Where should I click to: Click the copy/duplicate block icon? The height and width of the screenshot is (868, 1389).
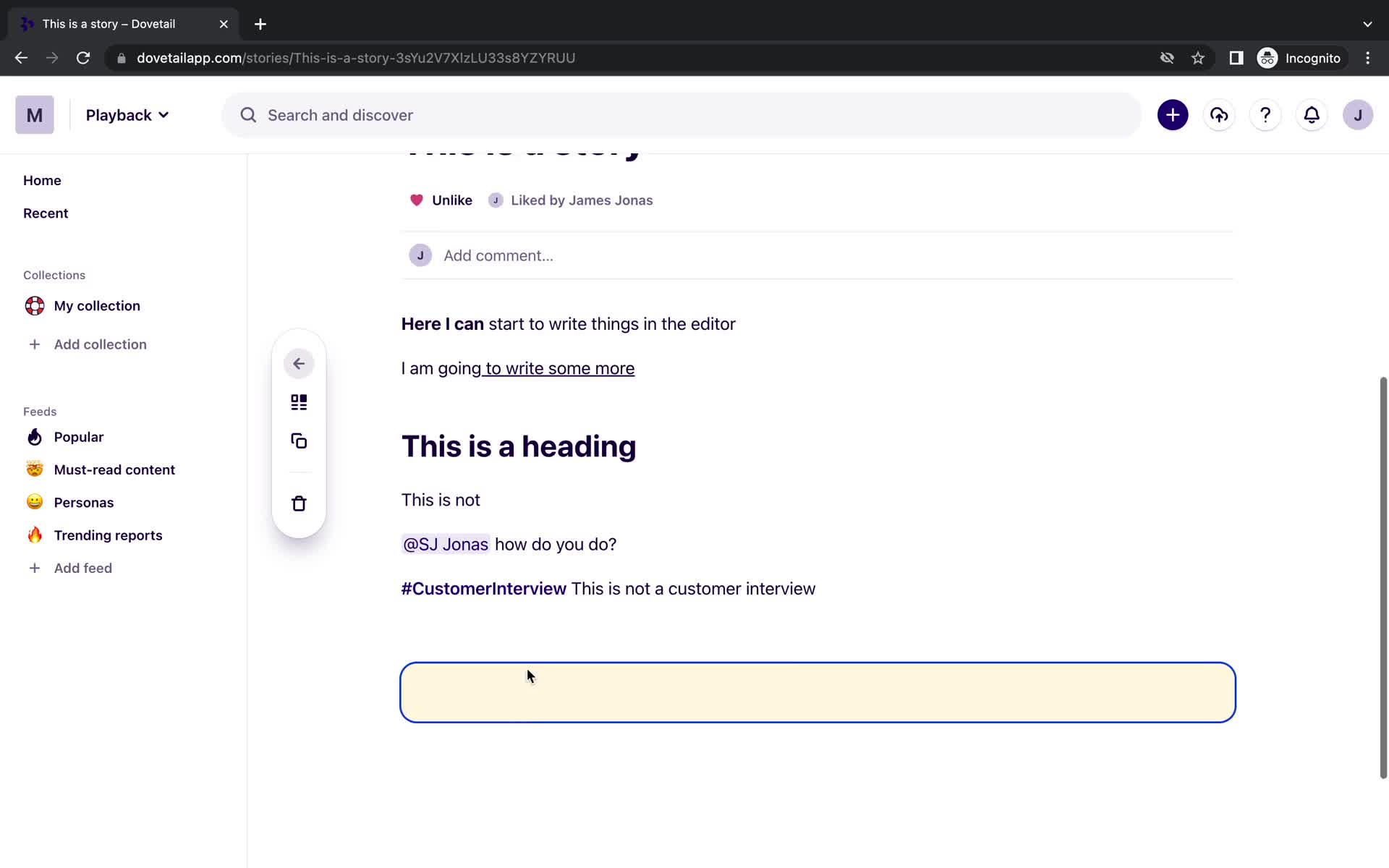(x=299, y=441)
